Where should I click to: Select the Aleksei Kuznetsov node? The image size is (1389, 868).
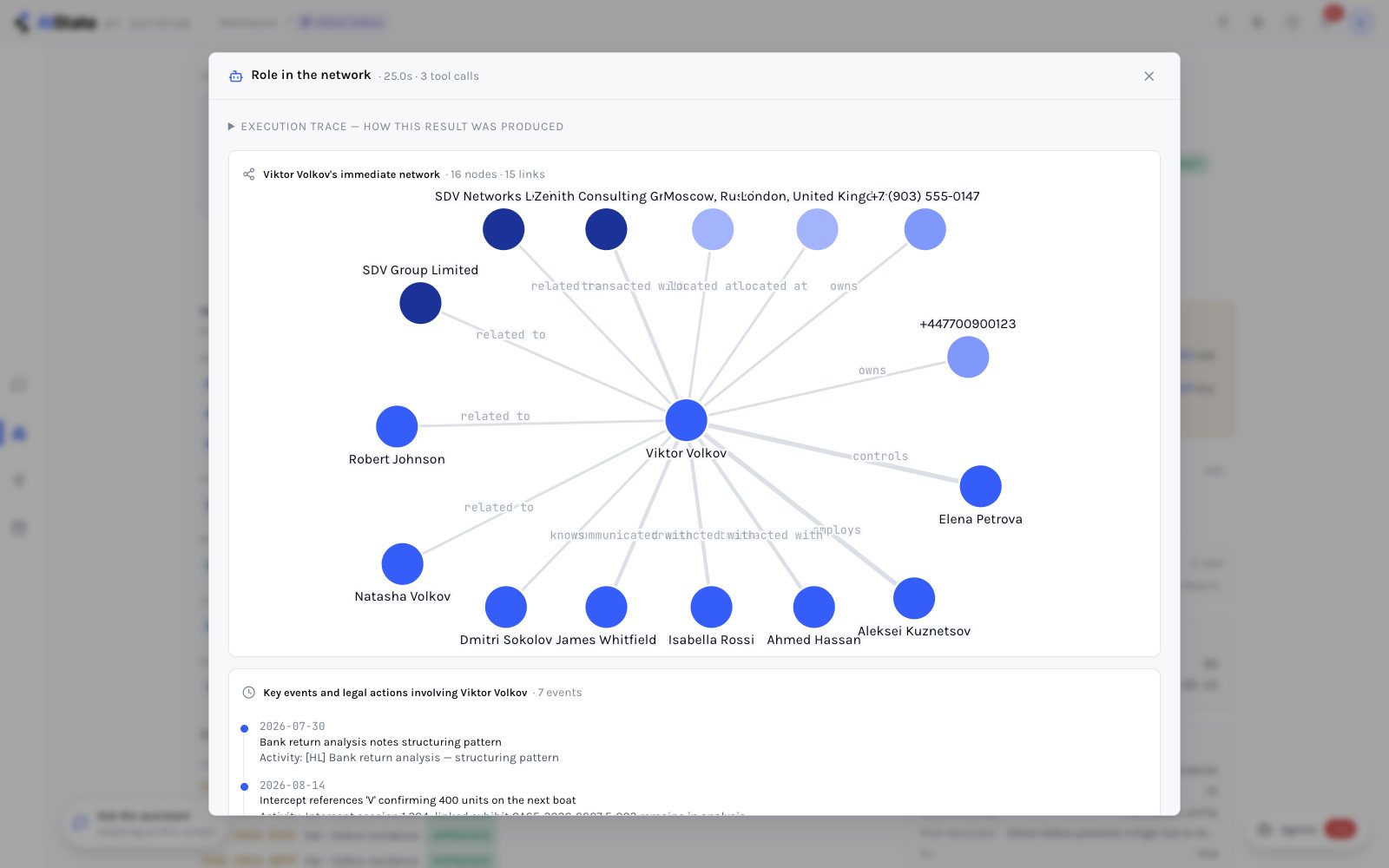pos(914,598)
